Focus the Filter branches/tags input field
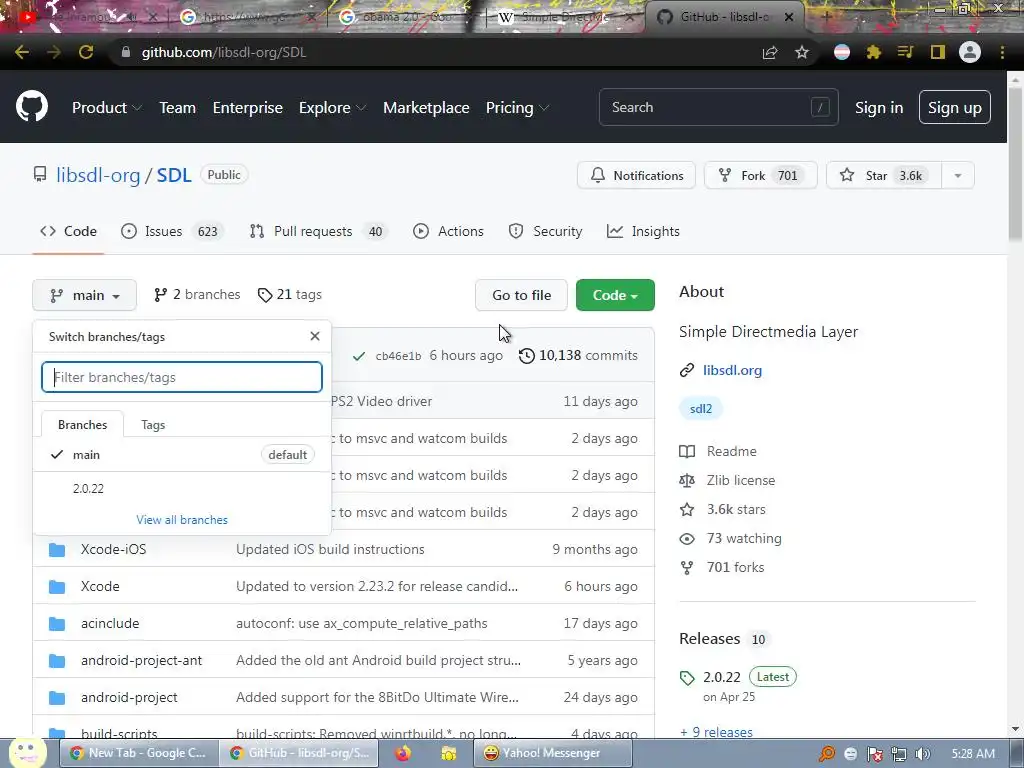Screen dimensions: 1024x768 182,377
